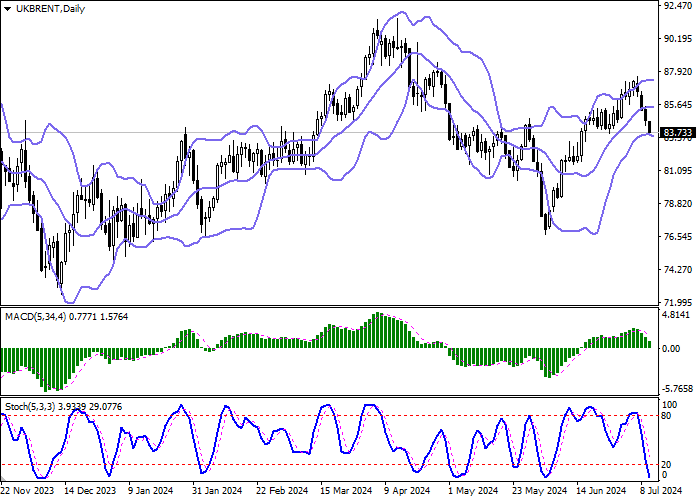697x500 pixels.
Task: Select the 92.470 price axis value
Action: [x=677, y=6]
